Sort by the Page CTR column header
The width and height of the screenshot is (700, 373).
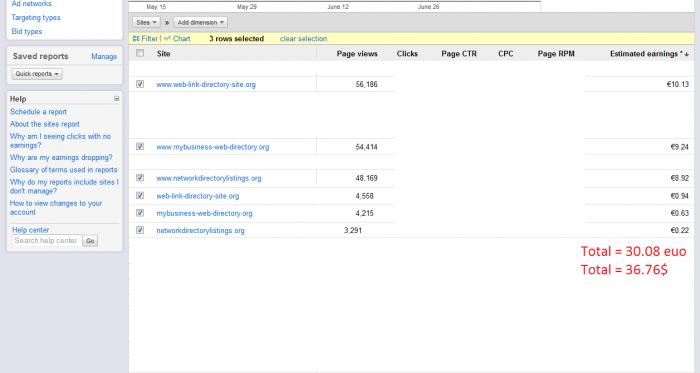(459, 54)
